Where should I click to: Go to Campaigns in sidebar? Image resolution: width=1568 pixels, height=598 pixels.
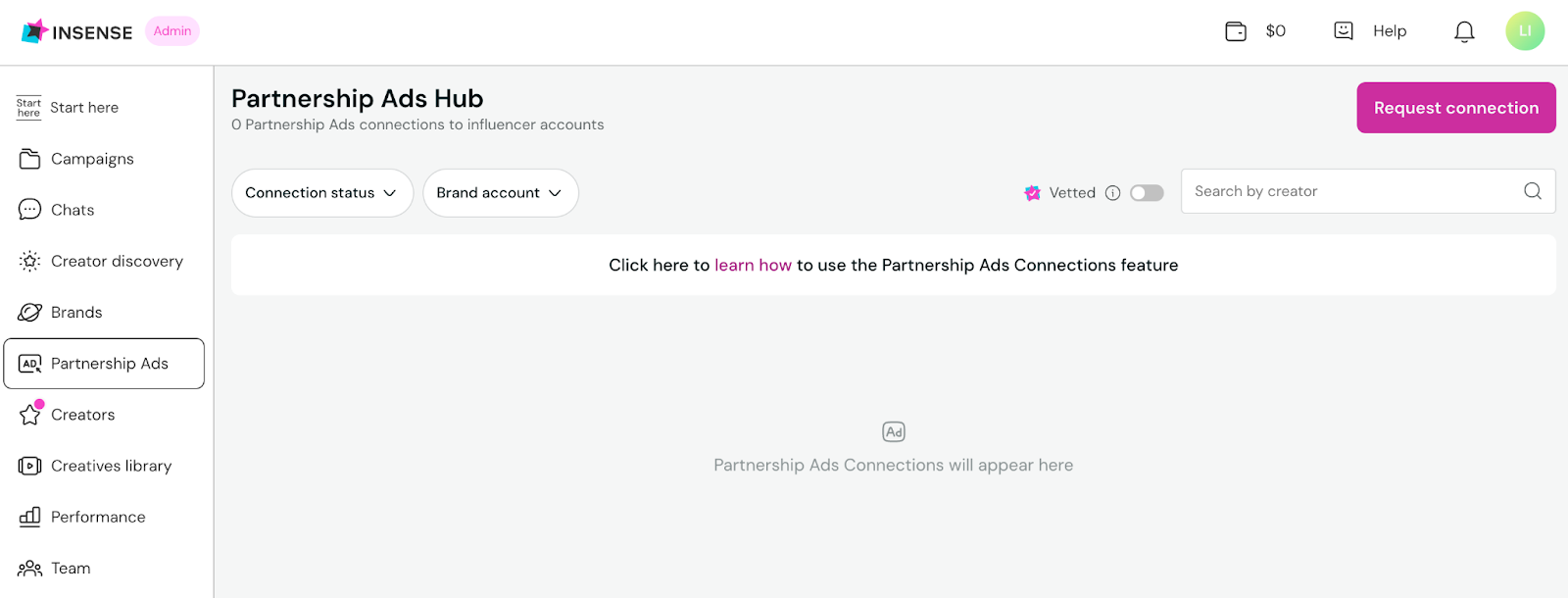[x=92, y=159]
